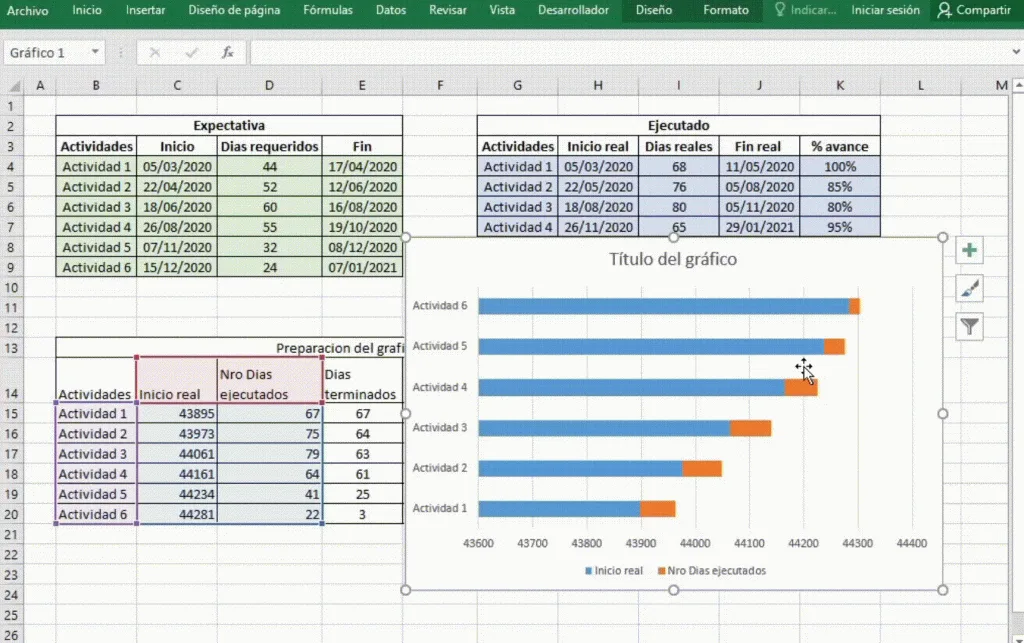Select cell with value 44281
The height and width of the screenshot is (643, 1024).
pyautogui.click(x=177, y=514)
